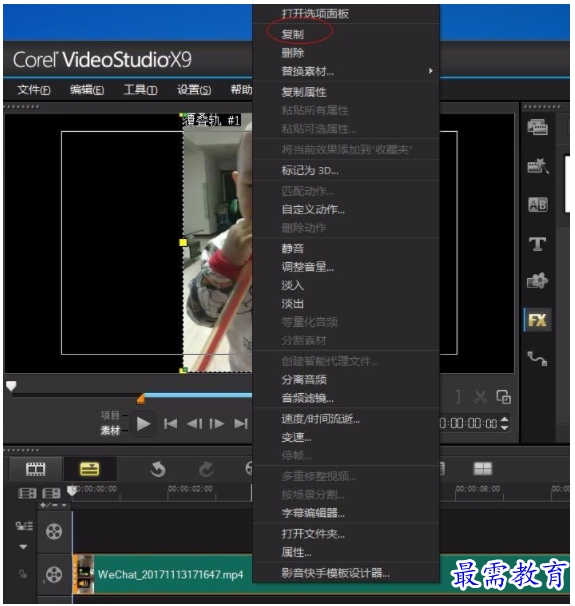Toggle Project playback mode
The width and height of the screenshot is (575, 606).
pyautogui.click(x=110, y=415)
